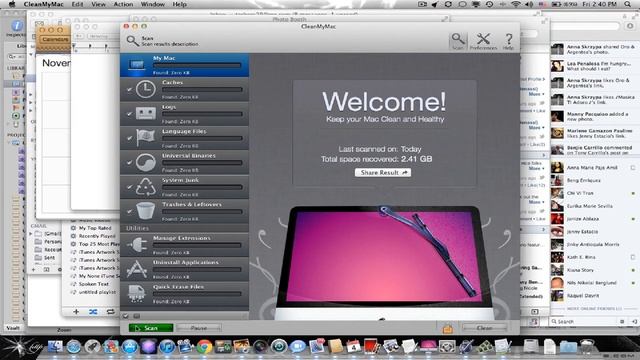Open the Window menu

[153, 4]
